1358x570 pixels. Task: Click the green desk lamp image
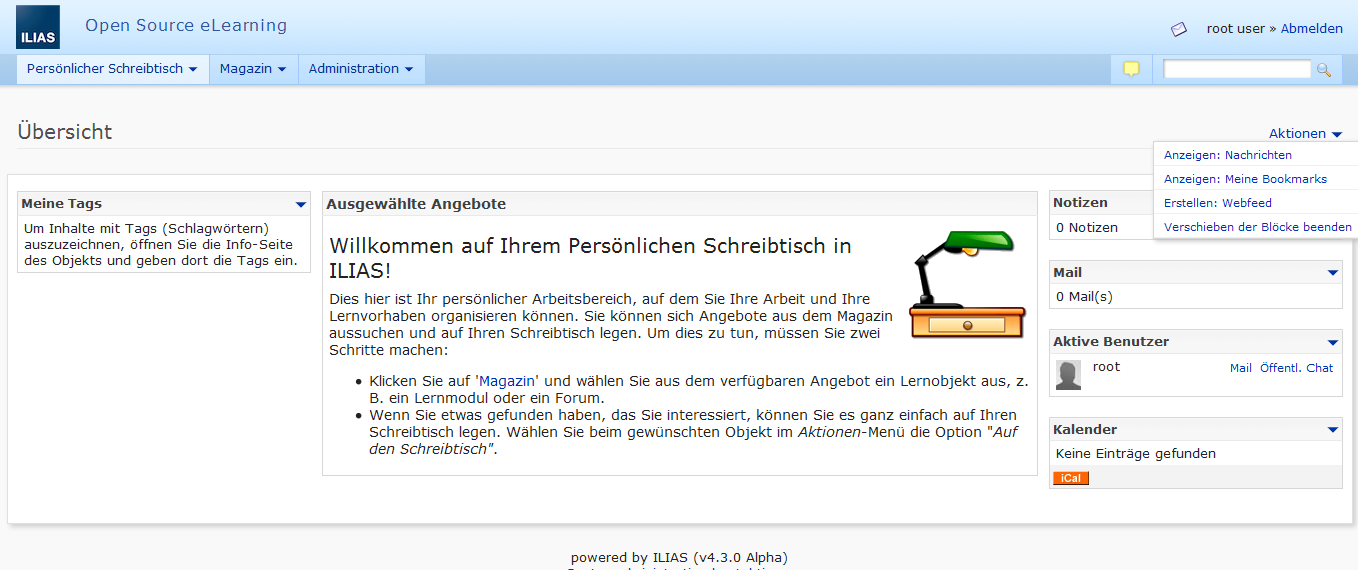click(x=967, y=284)
